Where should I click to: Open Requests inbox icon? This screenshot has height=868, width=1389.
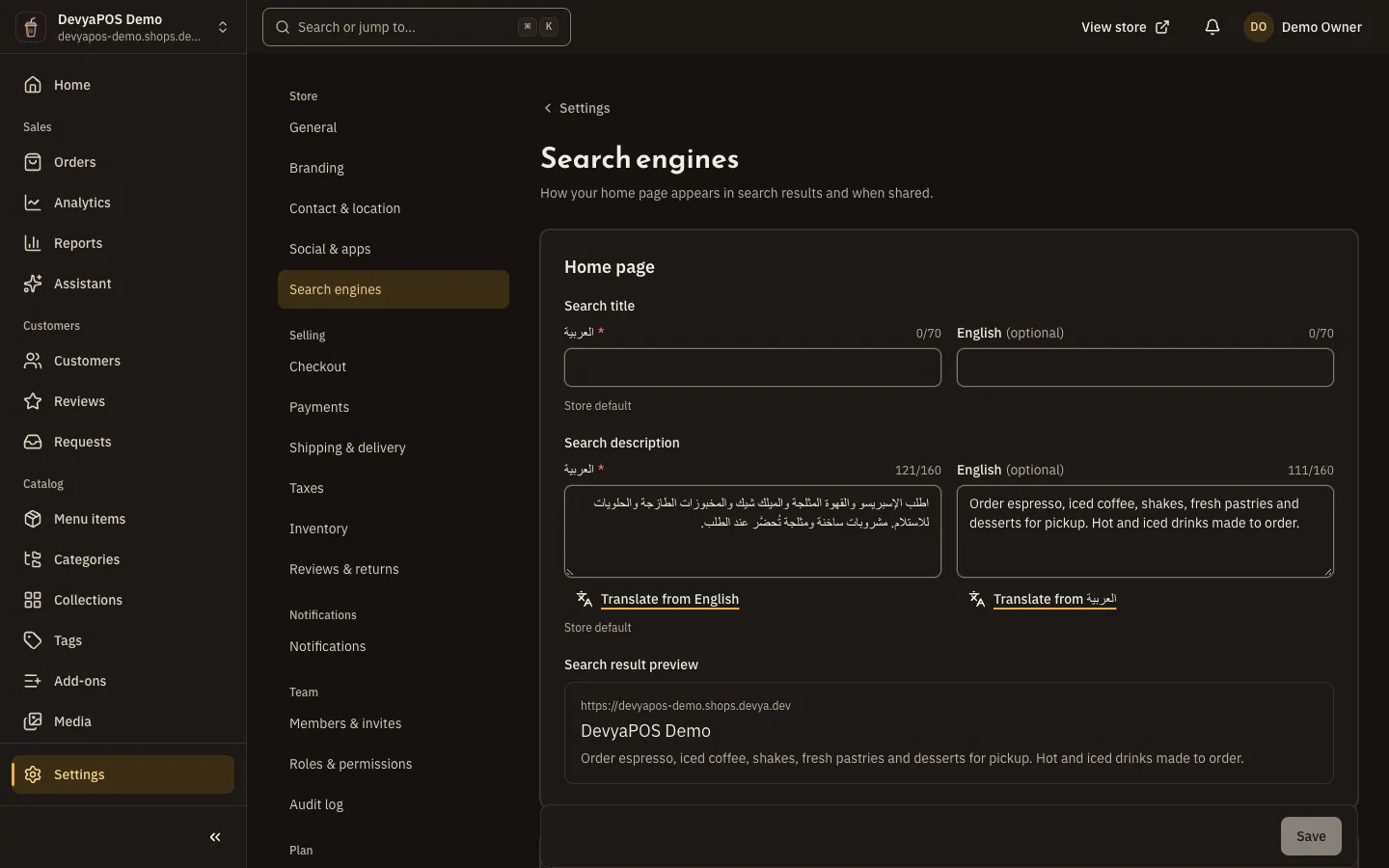33,442
